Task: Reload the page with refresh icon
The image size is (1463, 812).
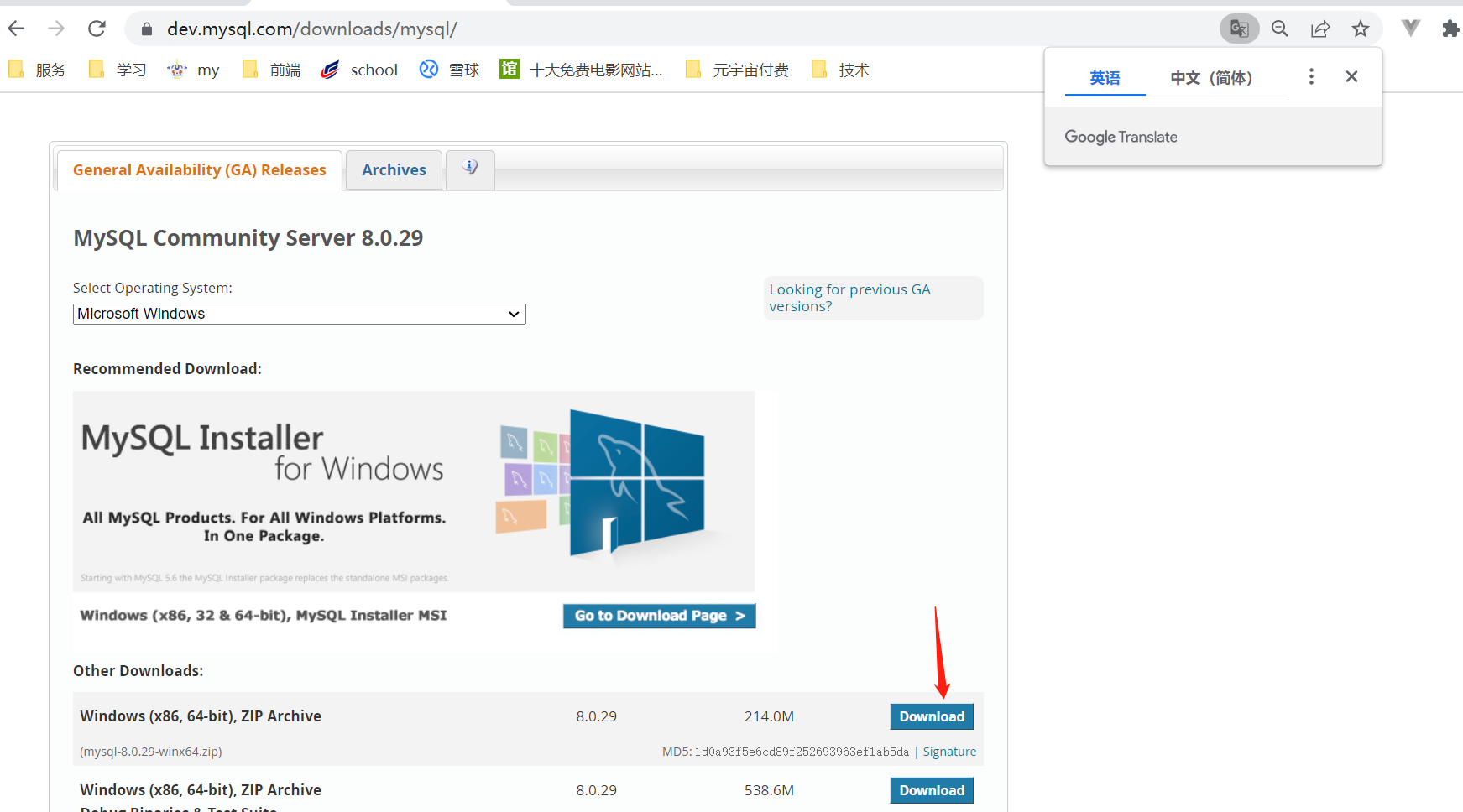Action: point(97,29)
